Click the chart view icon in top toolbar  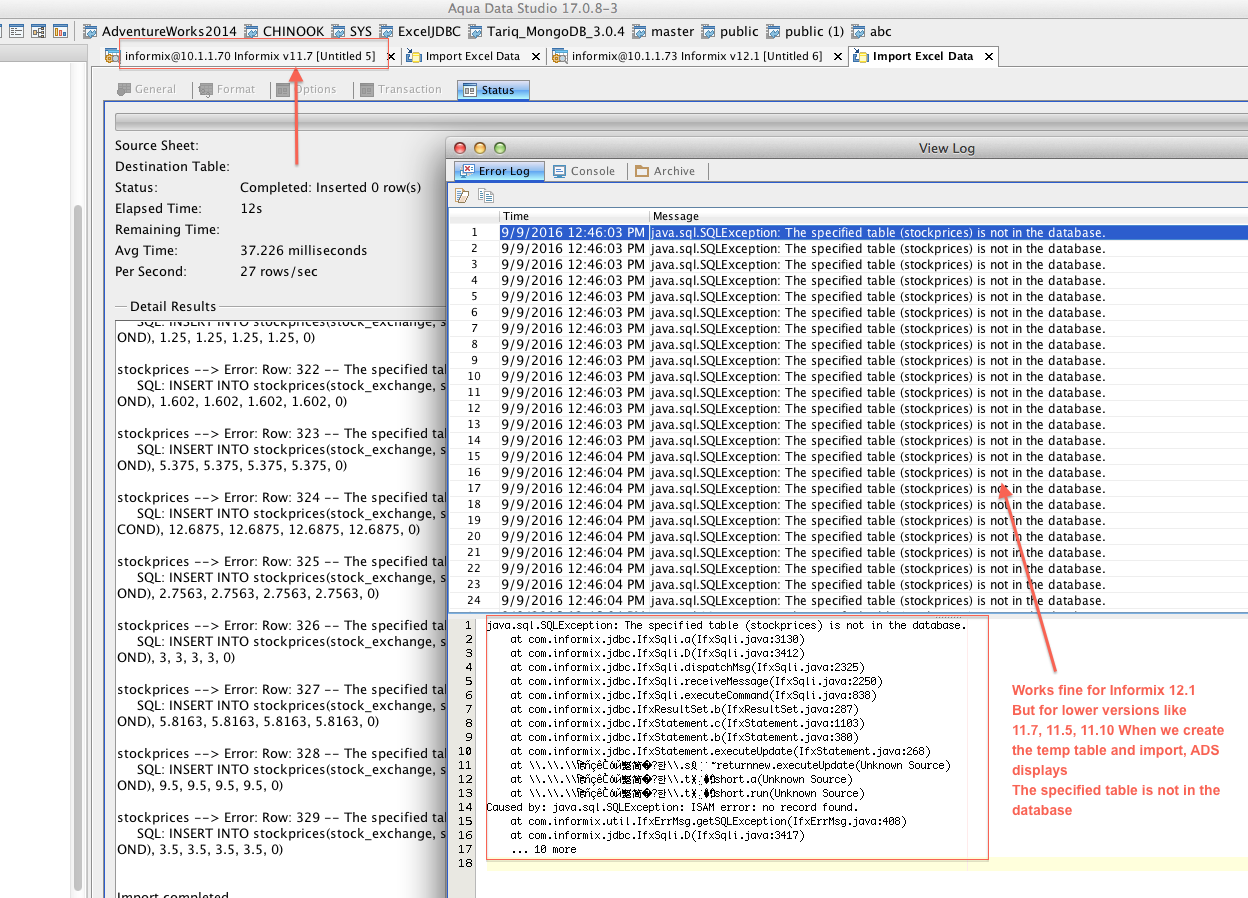pyautogui.click(x=60, y=31)
